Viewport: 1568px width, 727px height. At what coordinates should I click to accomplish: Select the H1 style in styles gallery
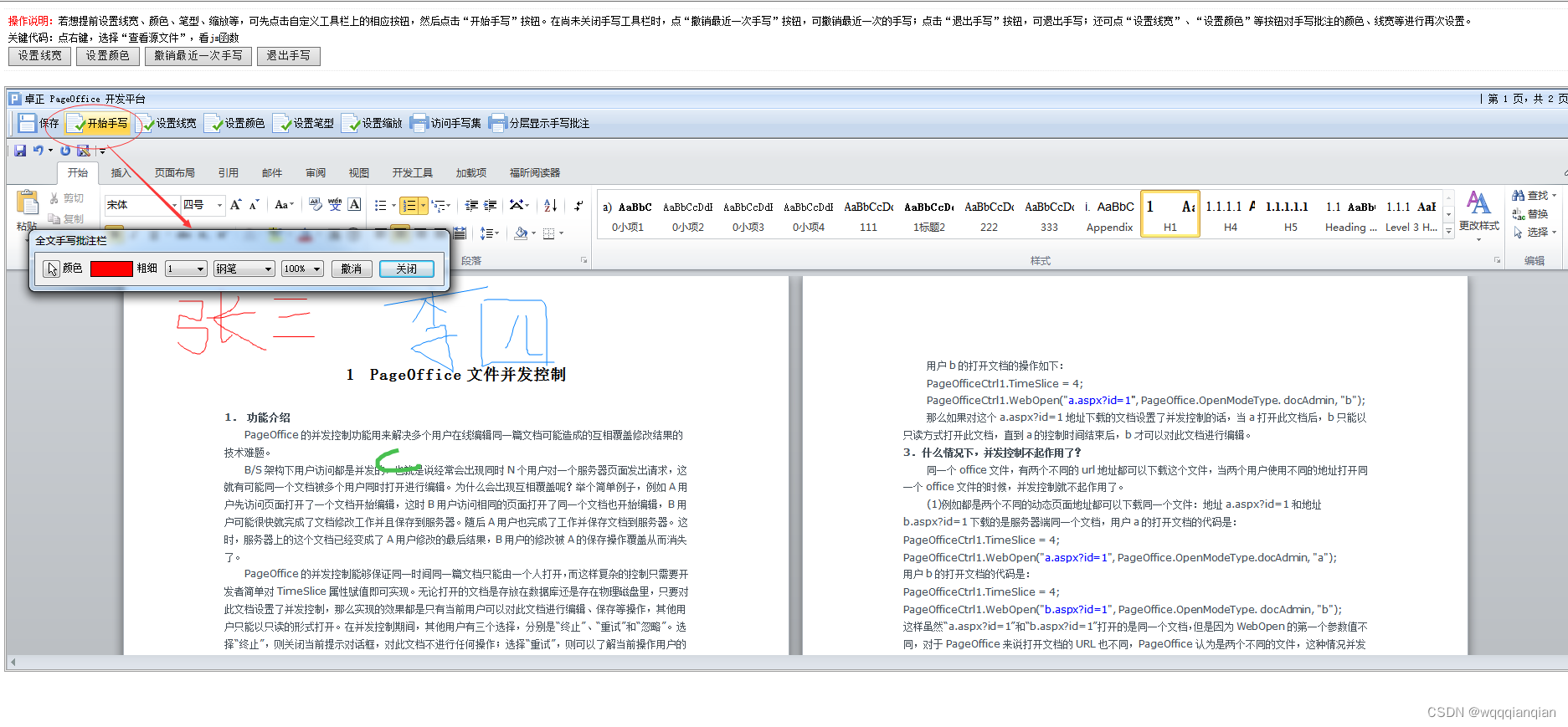[1170, 214]
